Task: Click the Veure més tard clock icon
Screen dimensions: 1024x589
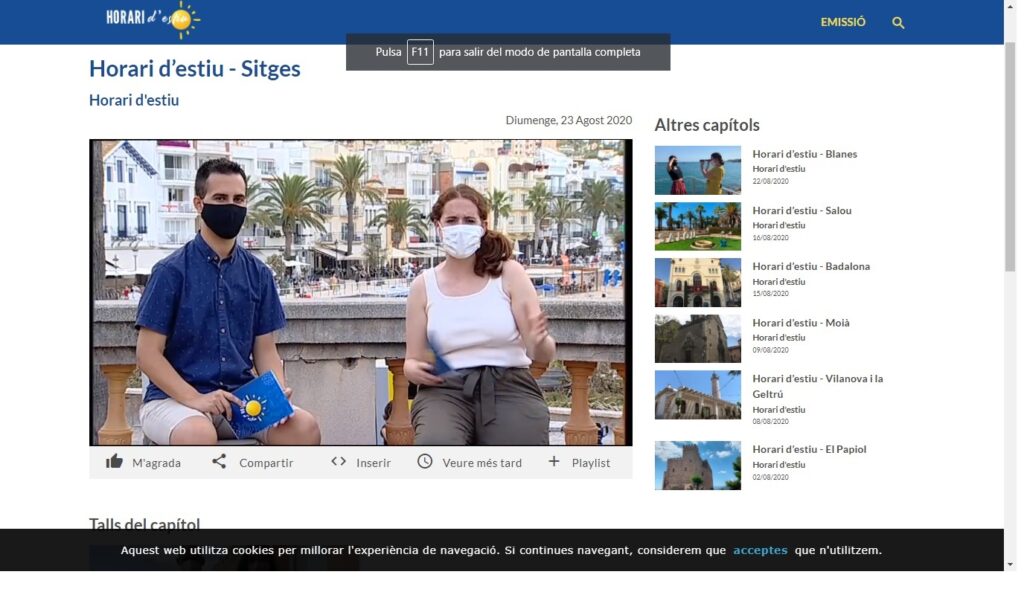Action: (x=425, y=462)
